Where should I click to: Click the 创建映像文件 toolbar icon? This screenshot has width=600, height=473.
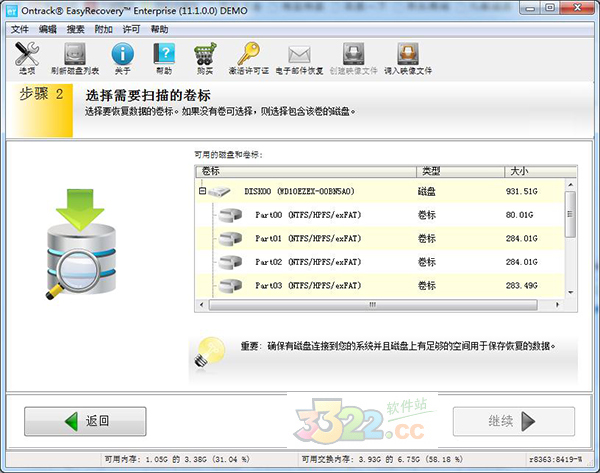click(x=353, y=54)
